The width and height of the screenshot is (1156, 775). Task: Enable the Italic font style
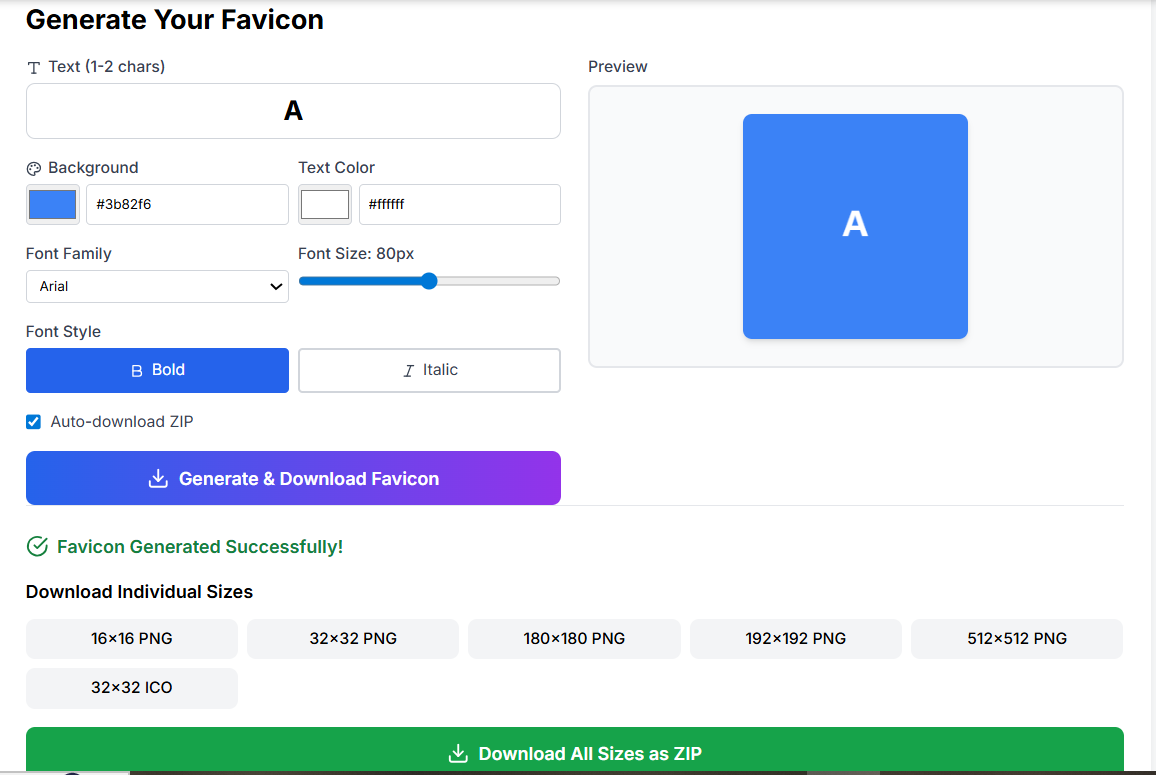(x=429, y=370)
